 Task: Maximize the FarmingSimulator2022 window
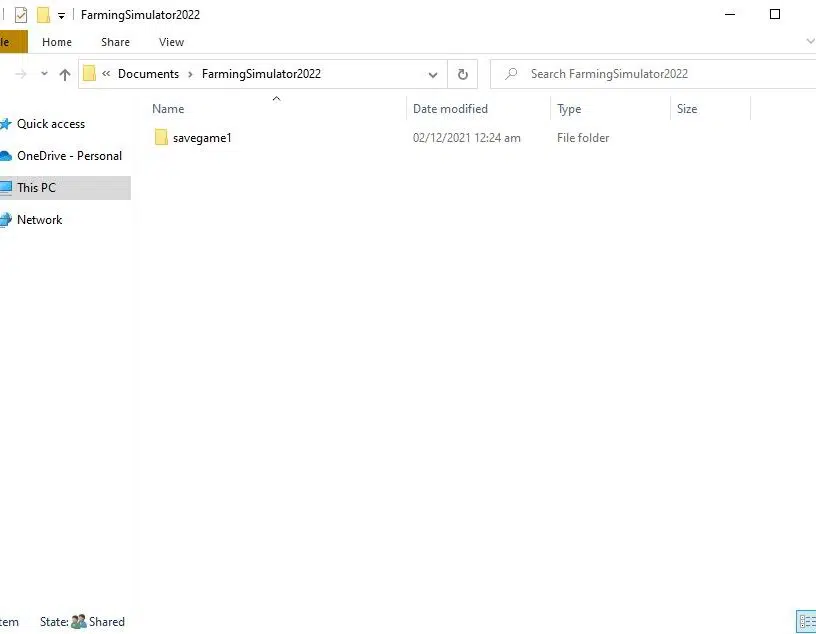[x=775, y=15]
